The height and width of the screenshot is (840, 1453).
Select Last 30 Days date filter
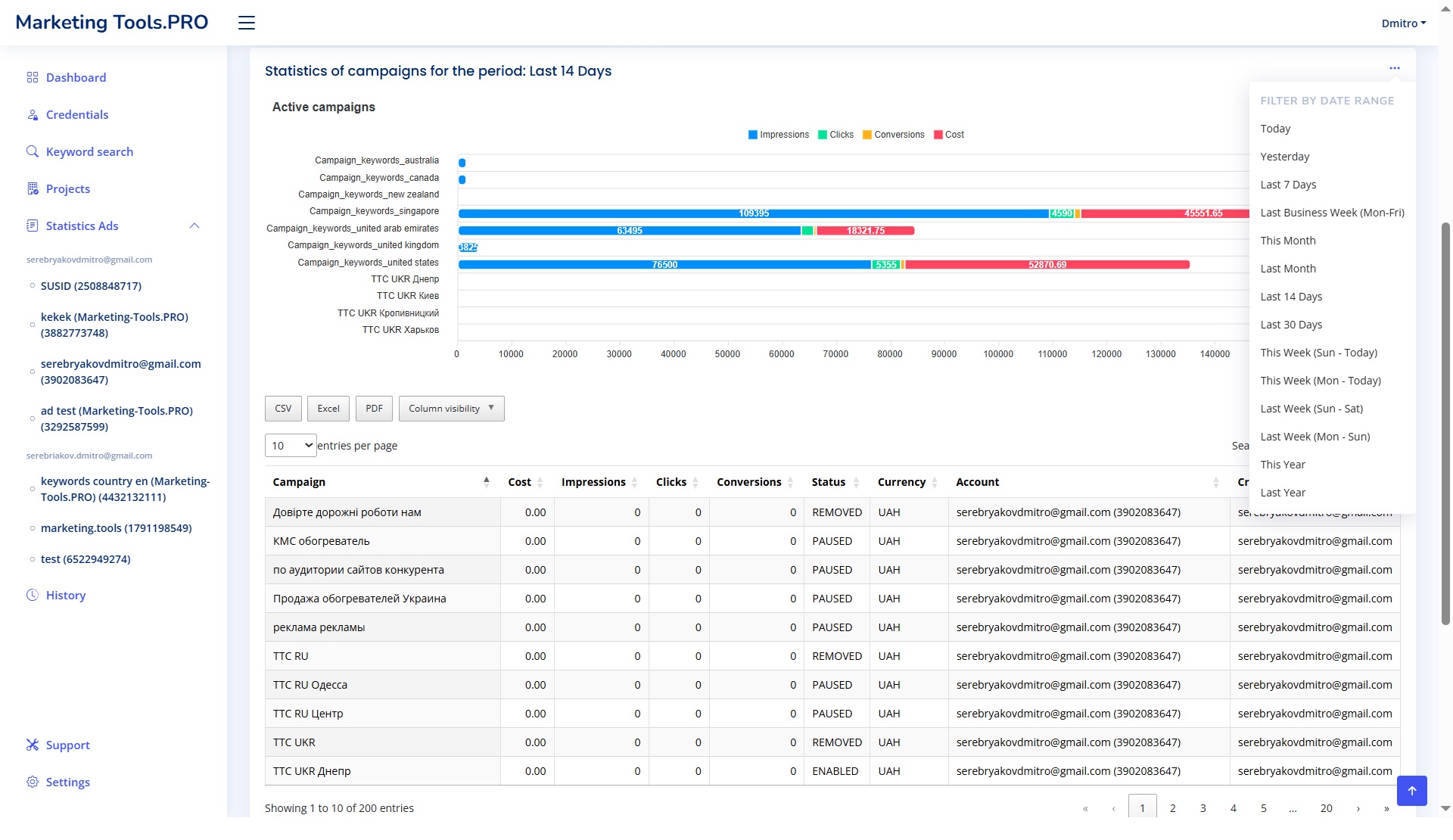(1291, 325)
